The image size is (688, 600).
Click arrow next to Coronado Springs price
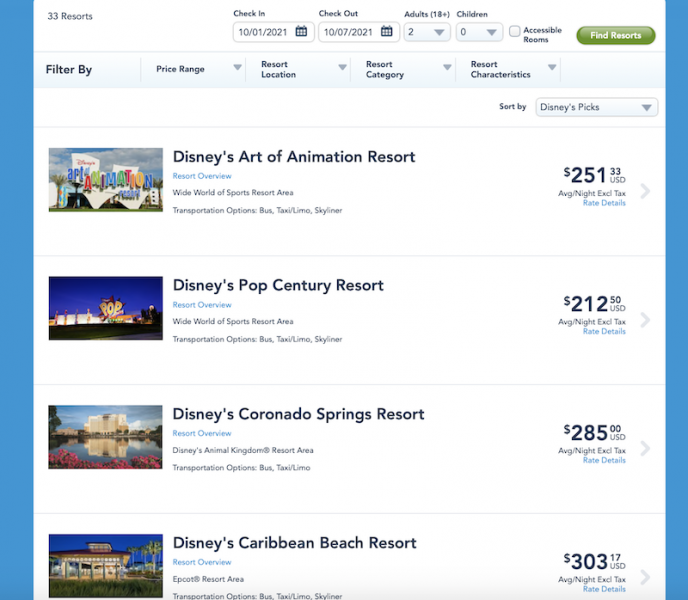pyautogui.click(x=645, y=449)
